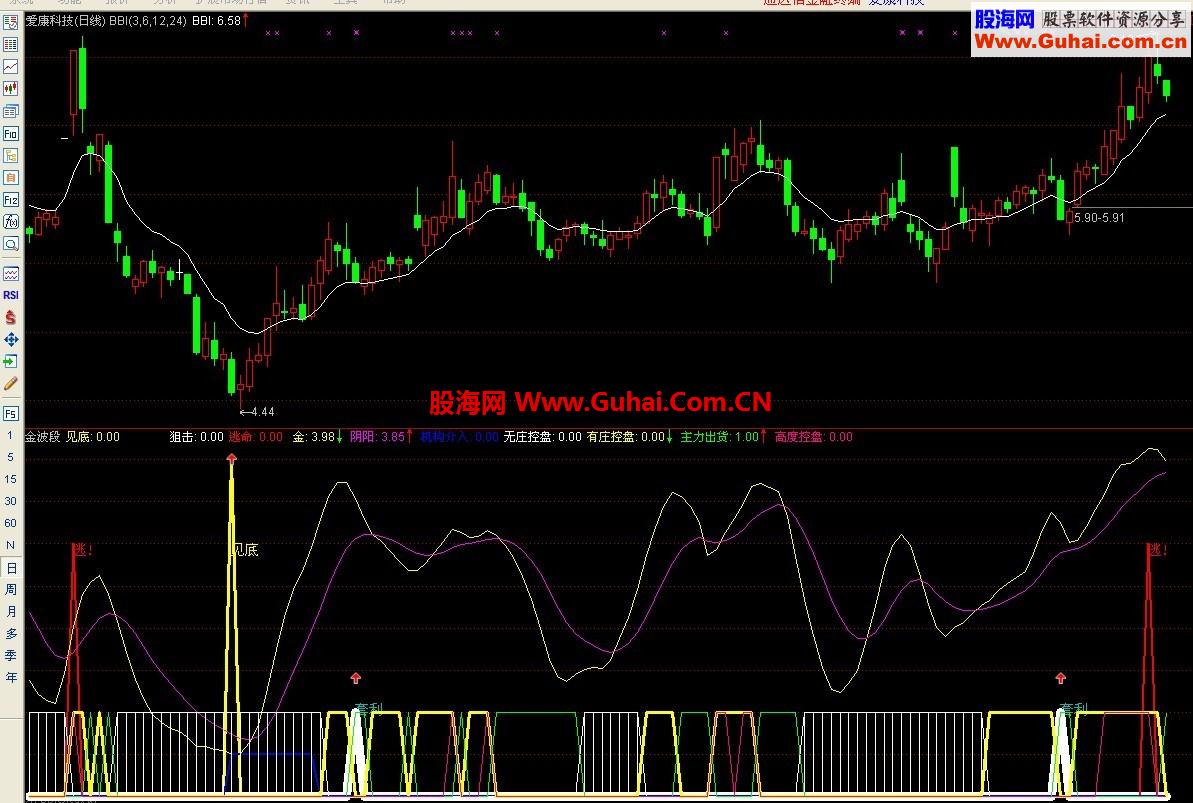Click the BBI: 6.58 value readout
This screenshot has height=803, width=1193.
pyautogui.click(x=217, y=21)
